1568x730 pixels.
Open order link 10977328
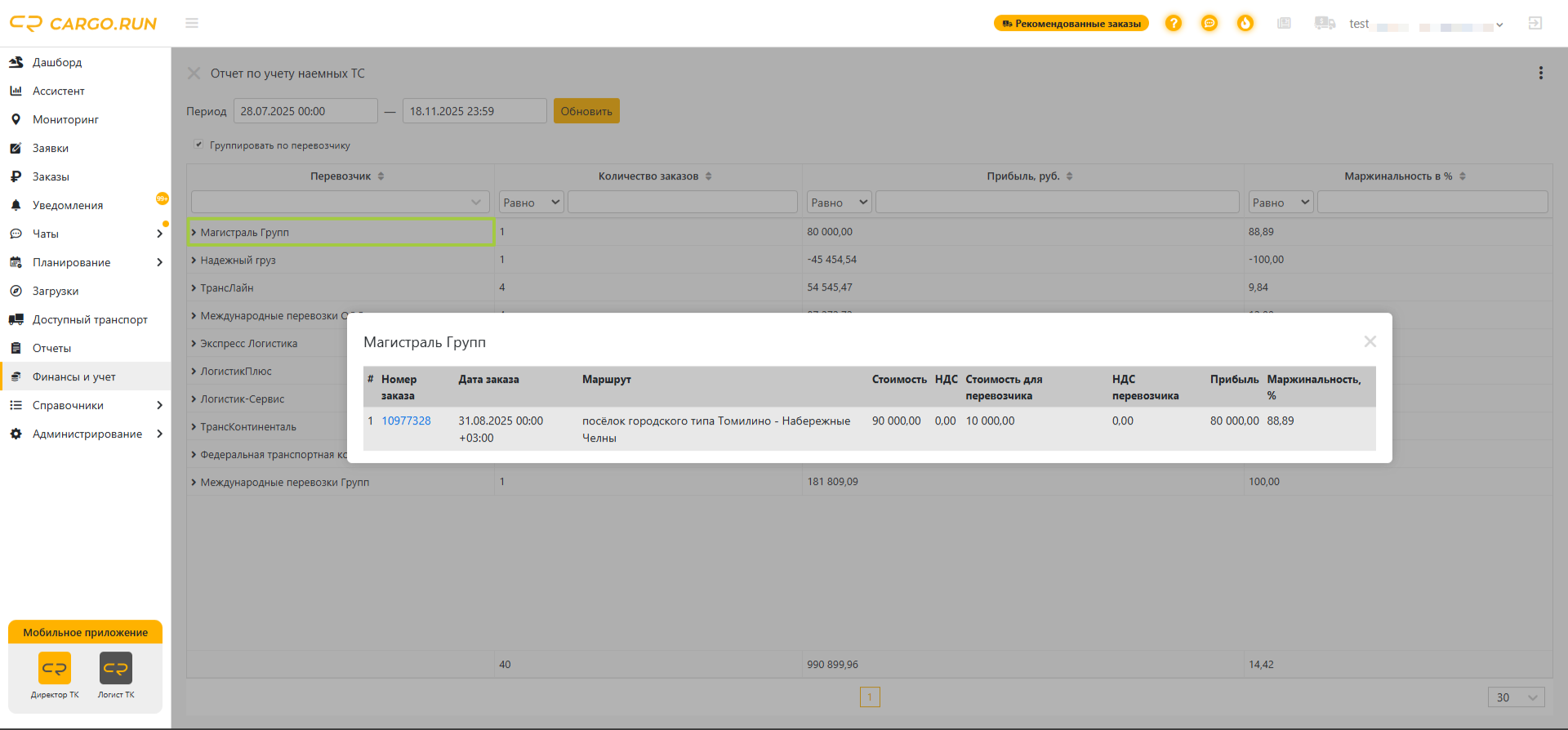(406, 421)
